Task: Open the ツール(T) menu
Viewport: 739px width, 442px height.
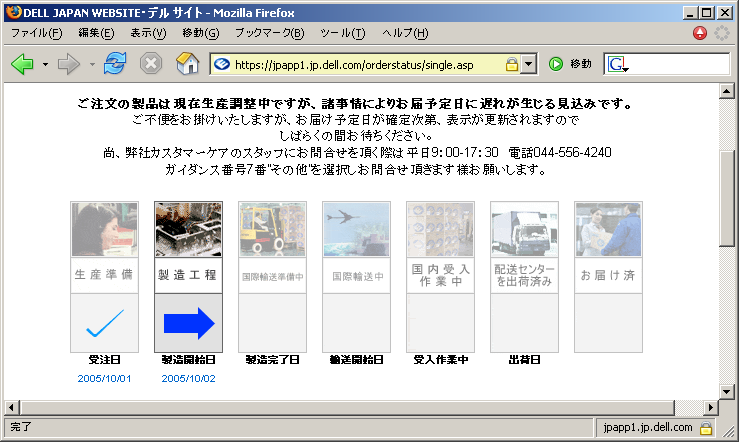Action: coord(342,33)
